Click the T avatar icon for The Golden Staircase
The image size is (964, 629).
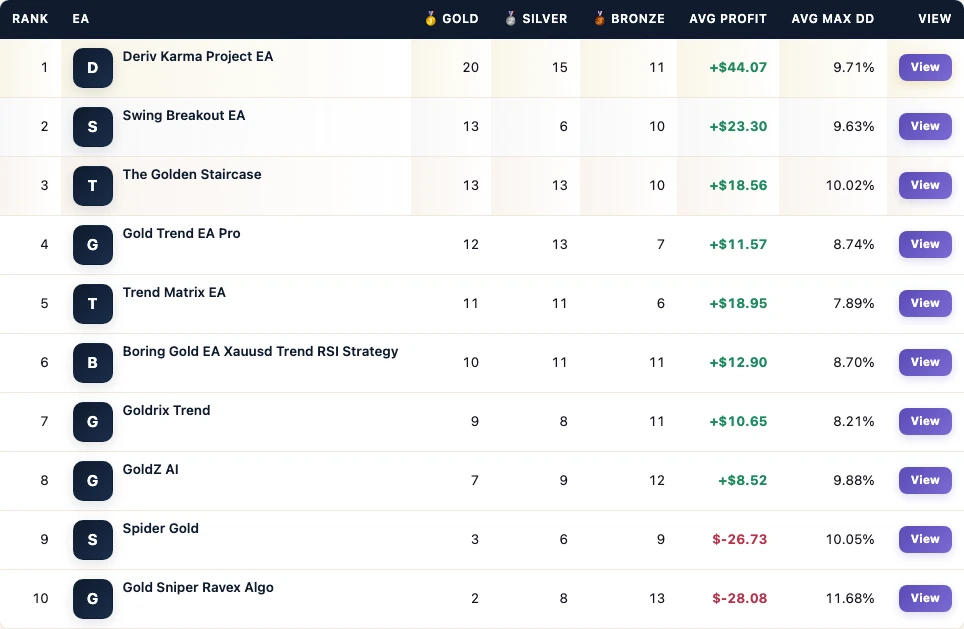click(x=93, y=186)
